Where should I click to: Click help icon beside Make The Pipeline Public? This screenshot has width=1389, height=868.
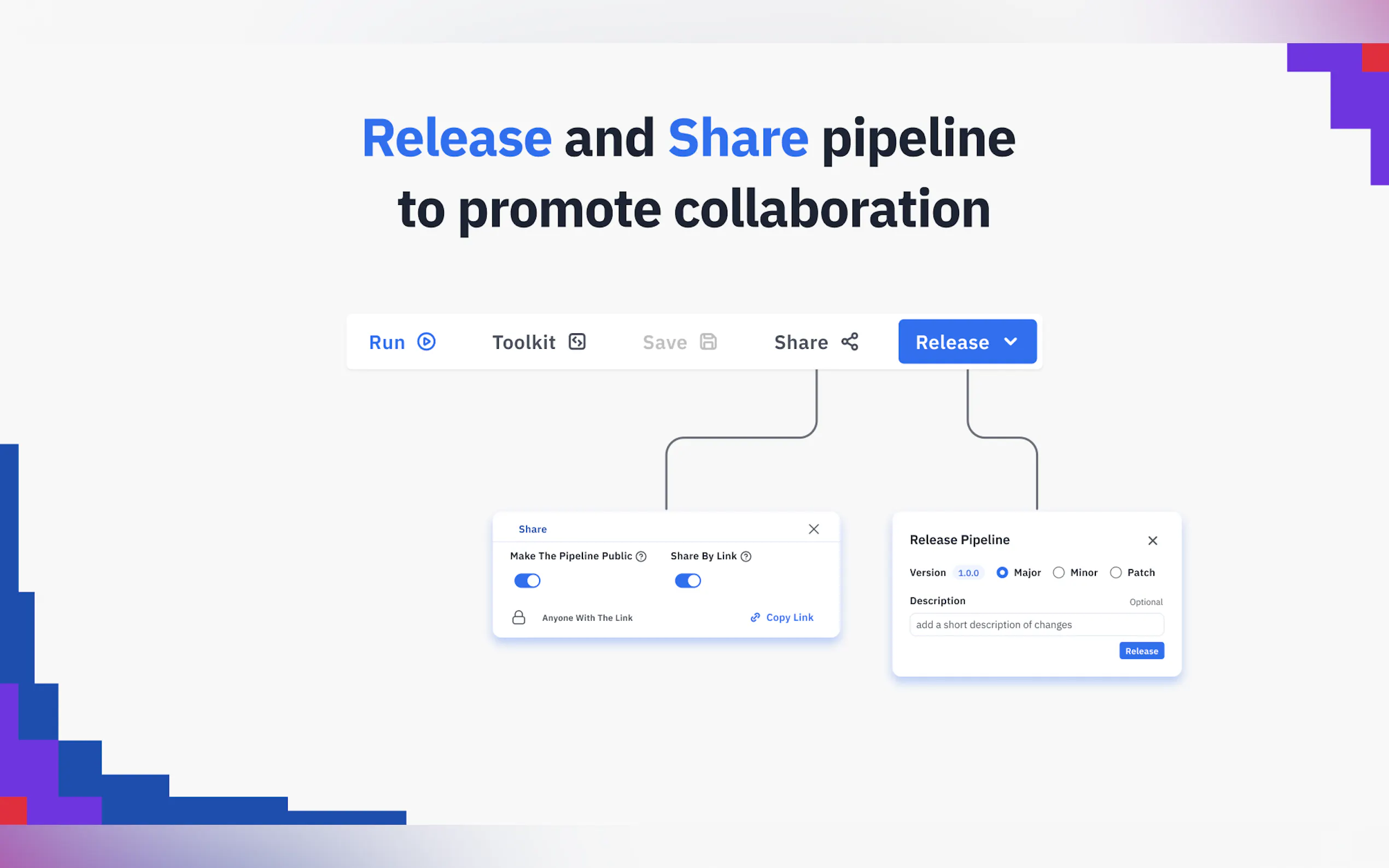pos(641,556)
